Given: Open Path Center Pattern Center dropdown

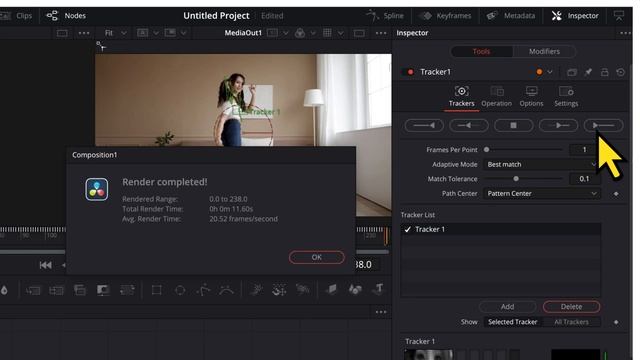Looking at the screenshot, I should (542, 193).
